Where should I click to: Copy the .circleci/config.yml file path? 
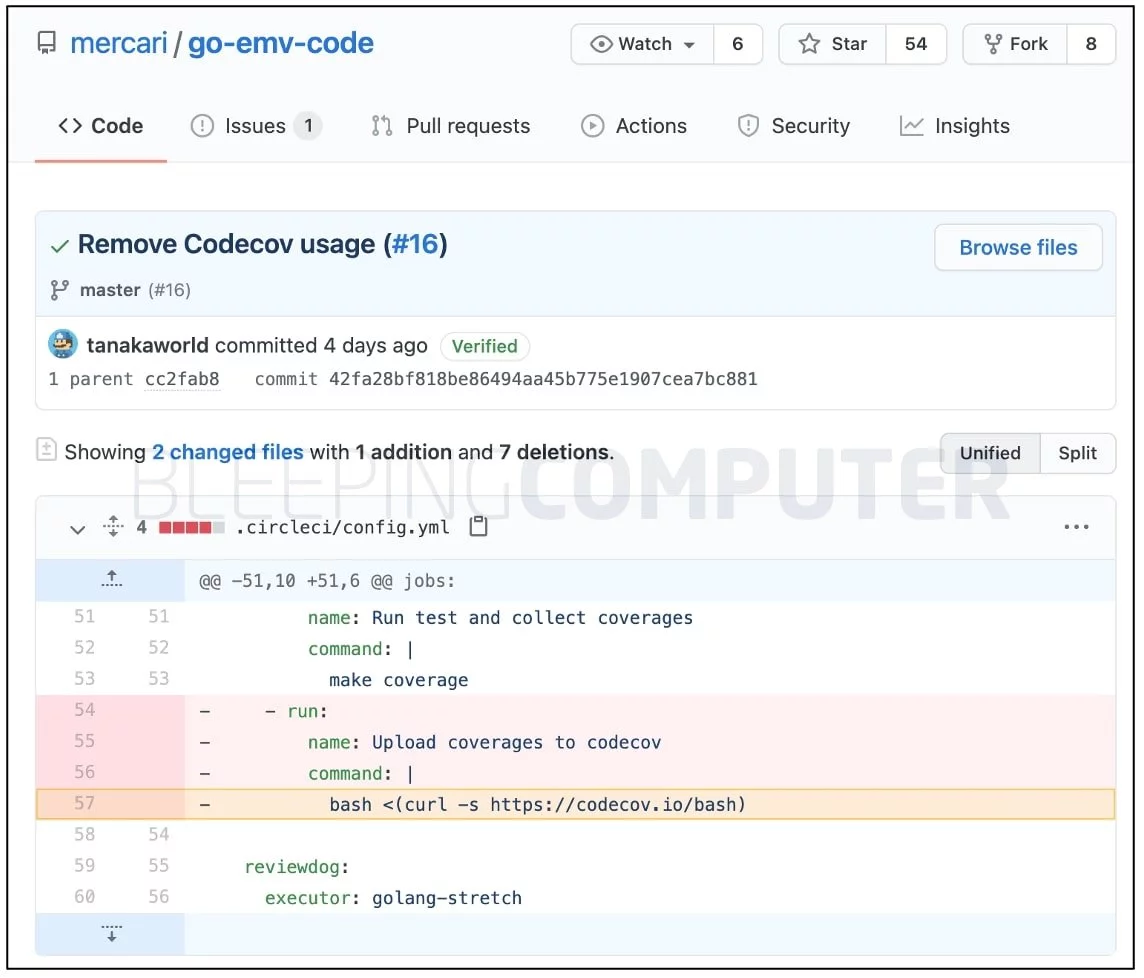pos(479,525)
